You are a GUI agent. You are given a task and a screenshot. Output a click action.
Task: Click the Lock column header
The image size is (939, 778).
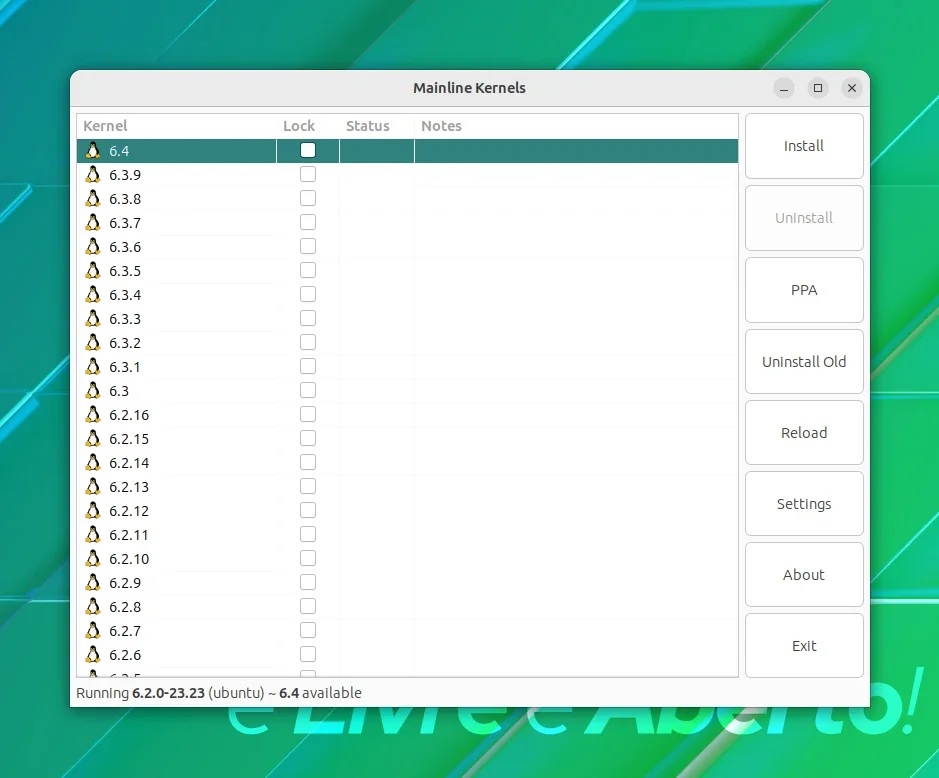tap(308, 126)
